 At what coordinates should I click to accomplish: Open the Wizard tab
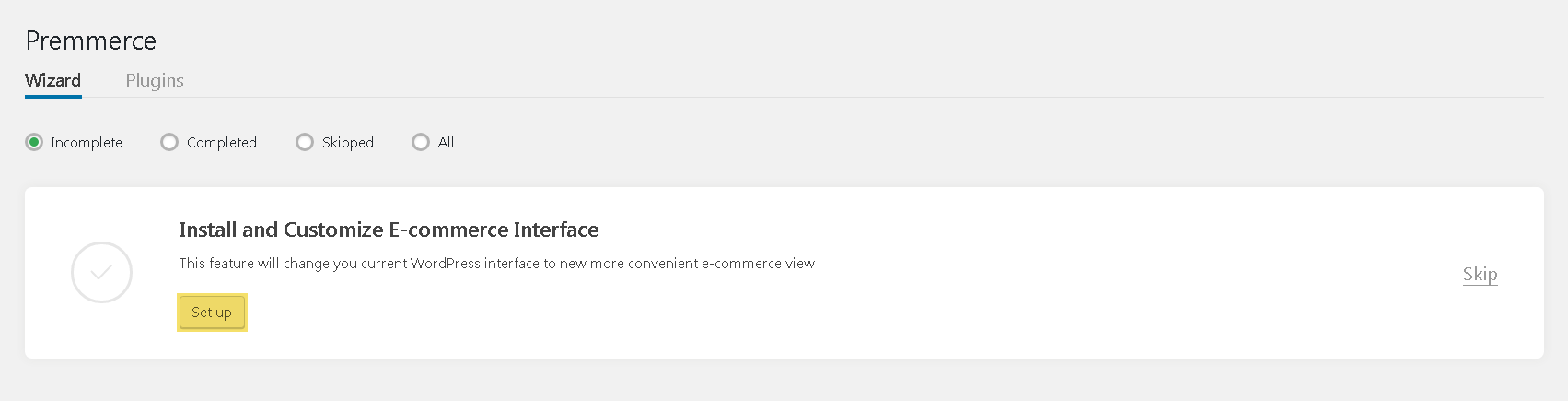[x=52, y=80]
